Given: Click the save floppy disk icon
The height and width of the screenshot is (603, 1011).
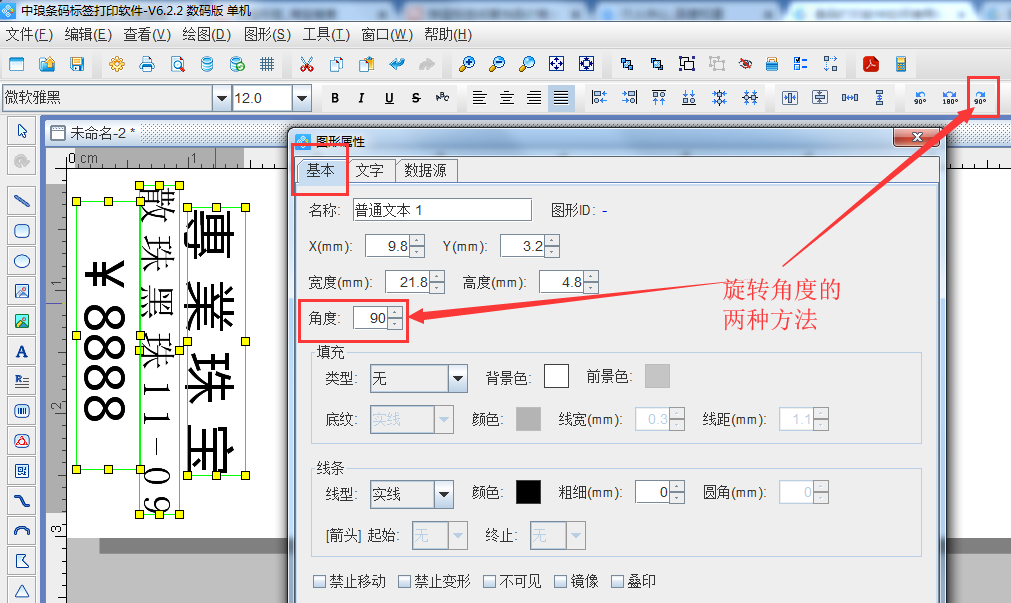Looking at the screenshot, I should click(x=77, y=65).
